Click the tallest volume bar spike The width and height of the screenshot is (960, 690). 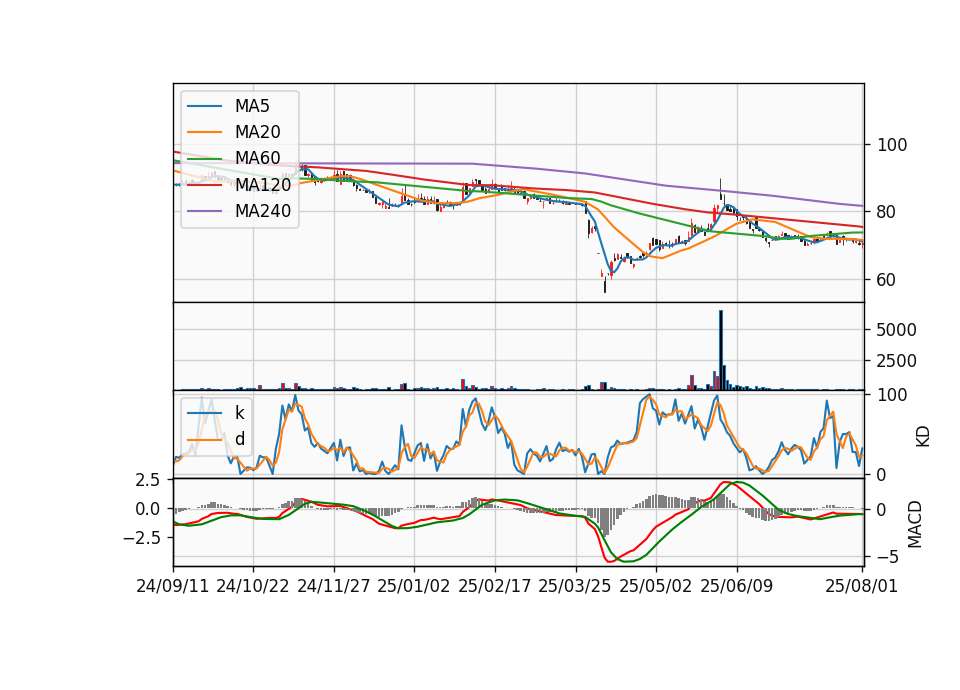(x=721, y=350)
